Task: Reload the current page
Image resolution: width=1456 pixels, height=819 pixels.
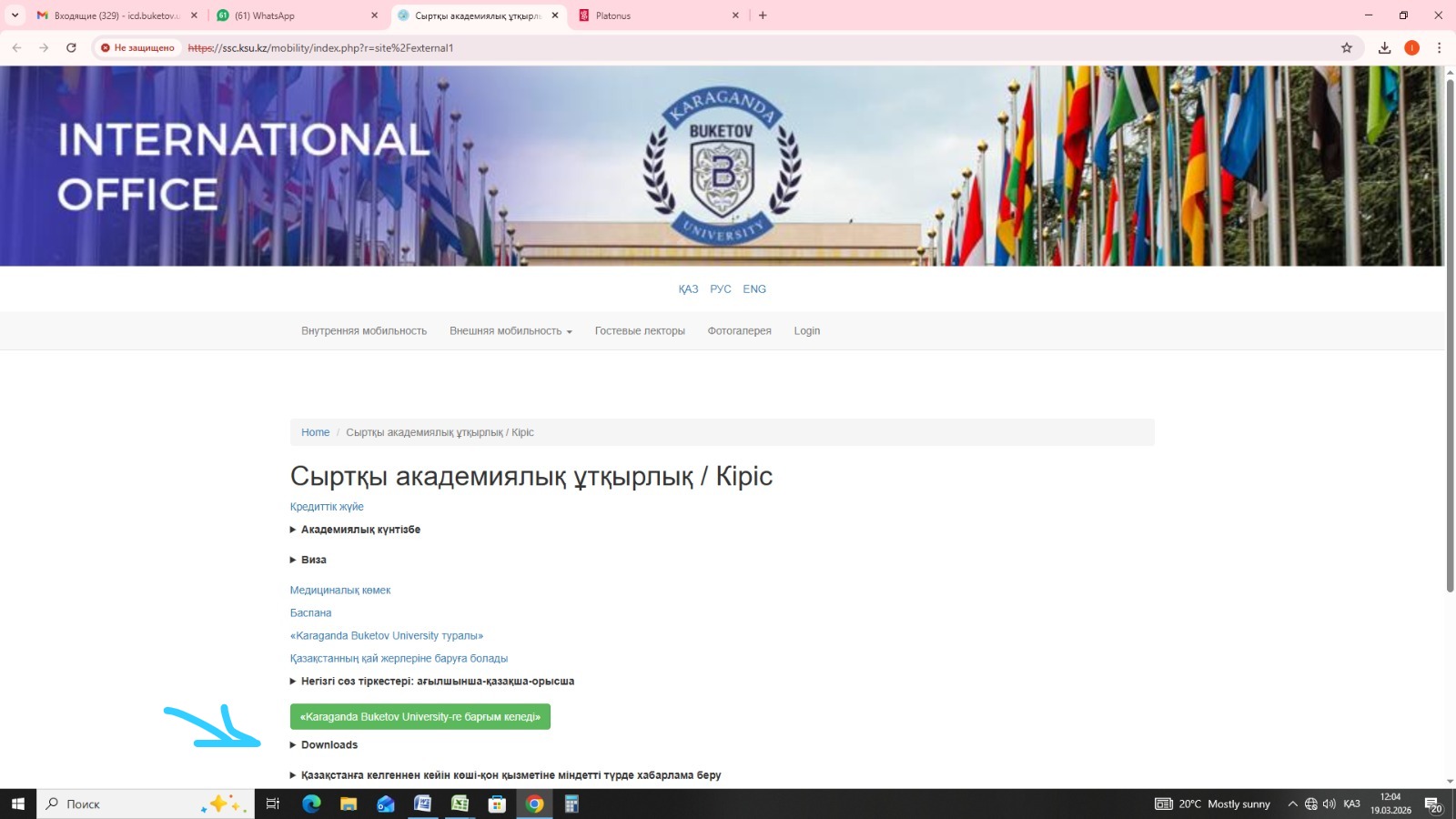Action: pyautogui.click(x=71, y=48)
